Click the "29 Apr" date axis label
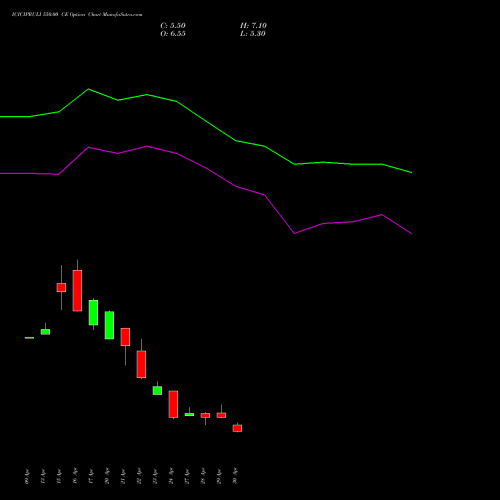 (x=219, y=477)
